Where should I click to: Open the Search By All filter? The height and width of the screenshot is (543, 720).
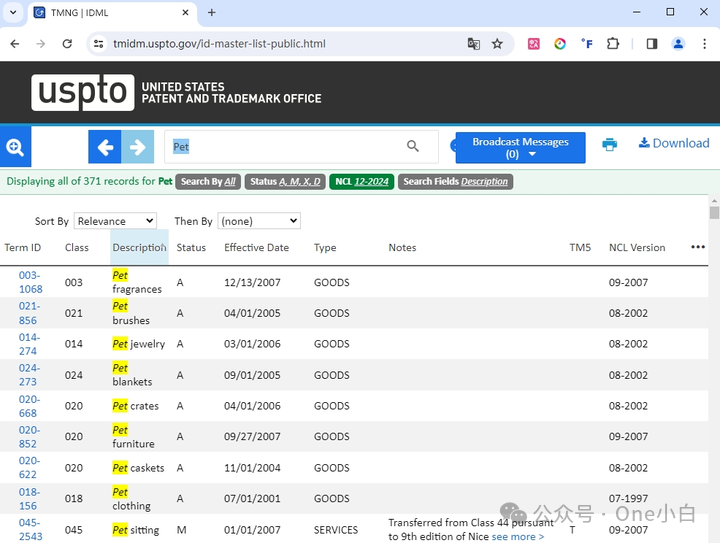click(208, 182)
